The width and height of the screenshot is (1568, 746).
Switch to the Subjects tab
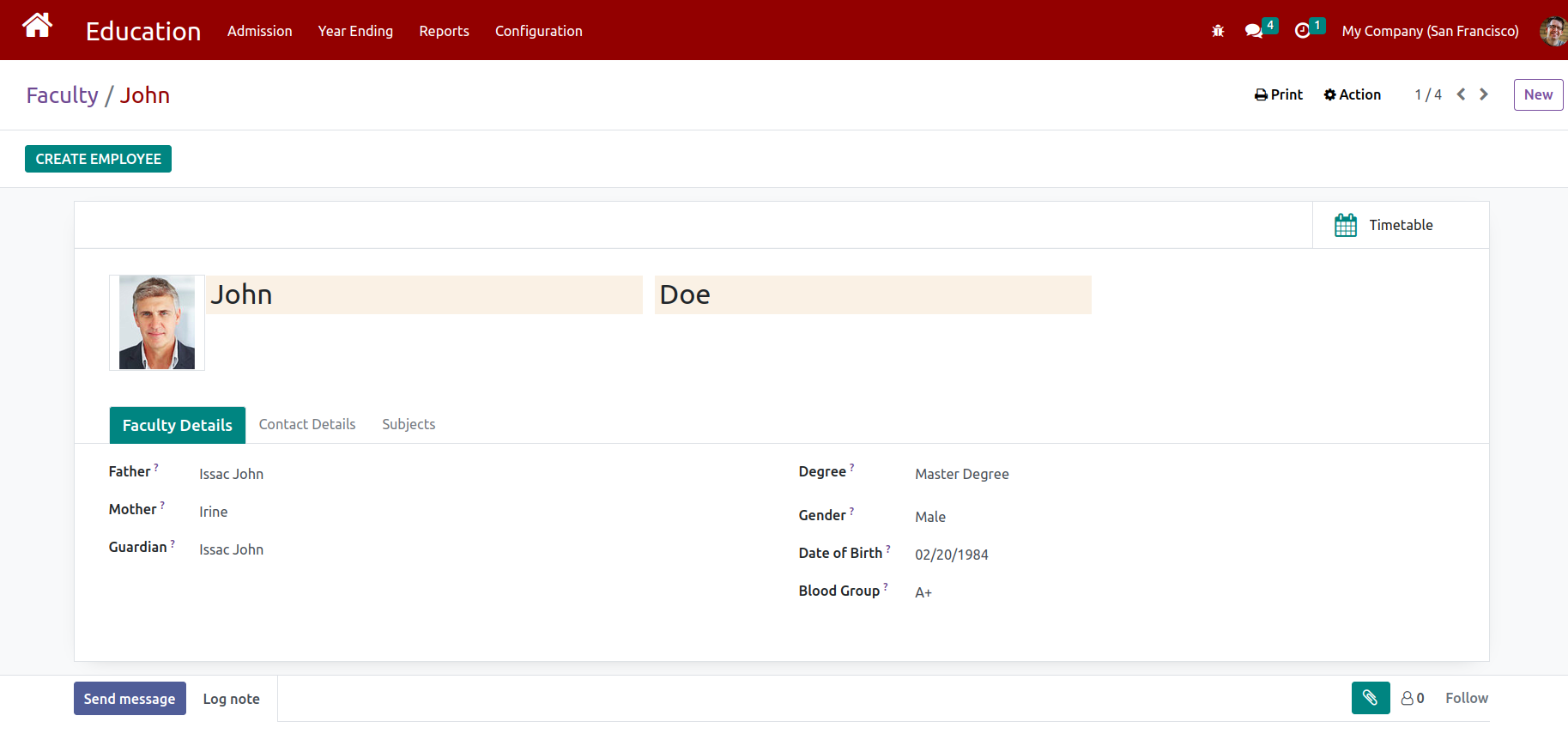coord(409,424)
